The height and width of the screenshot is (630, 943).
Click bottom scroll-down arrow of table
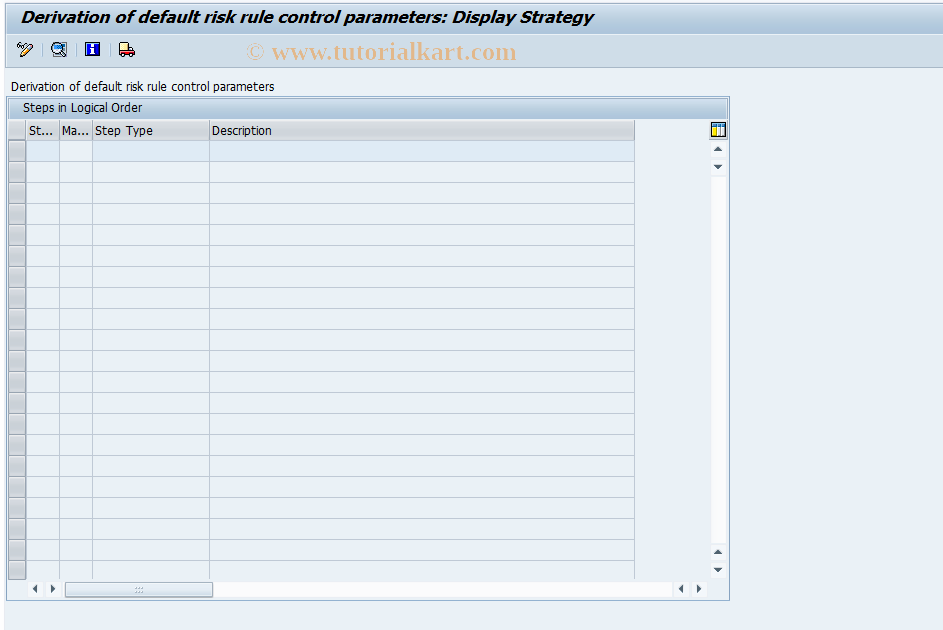click(x=718, y=569)
